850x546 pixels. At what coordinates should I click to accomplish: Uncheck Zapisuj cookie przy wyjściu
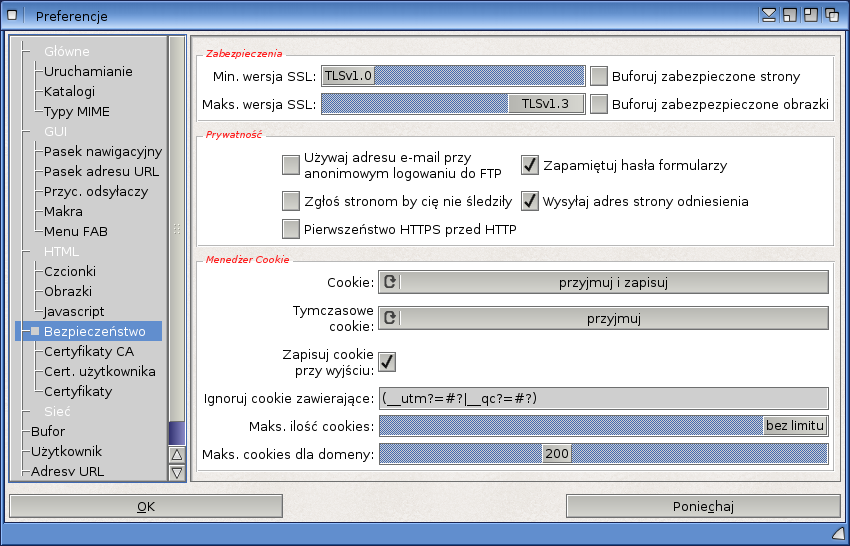pos(387,362)
